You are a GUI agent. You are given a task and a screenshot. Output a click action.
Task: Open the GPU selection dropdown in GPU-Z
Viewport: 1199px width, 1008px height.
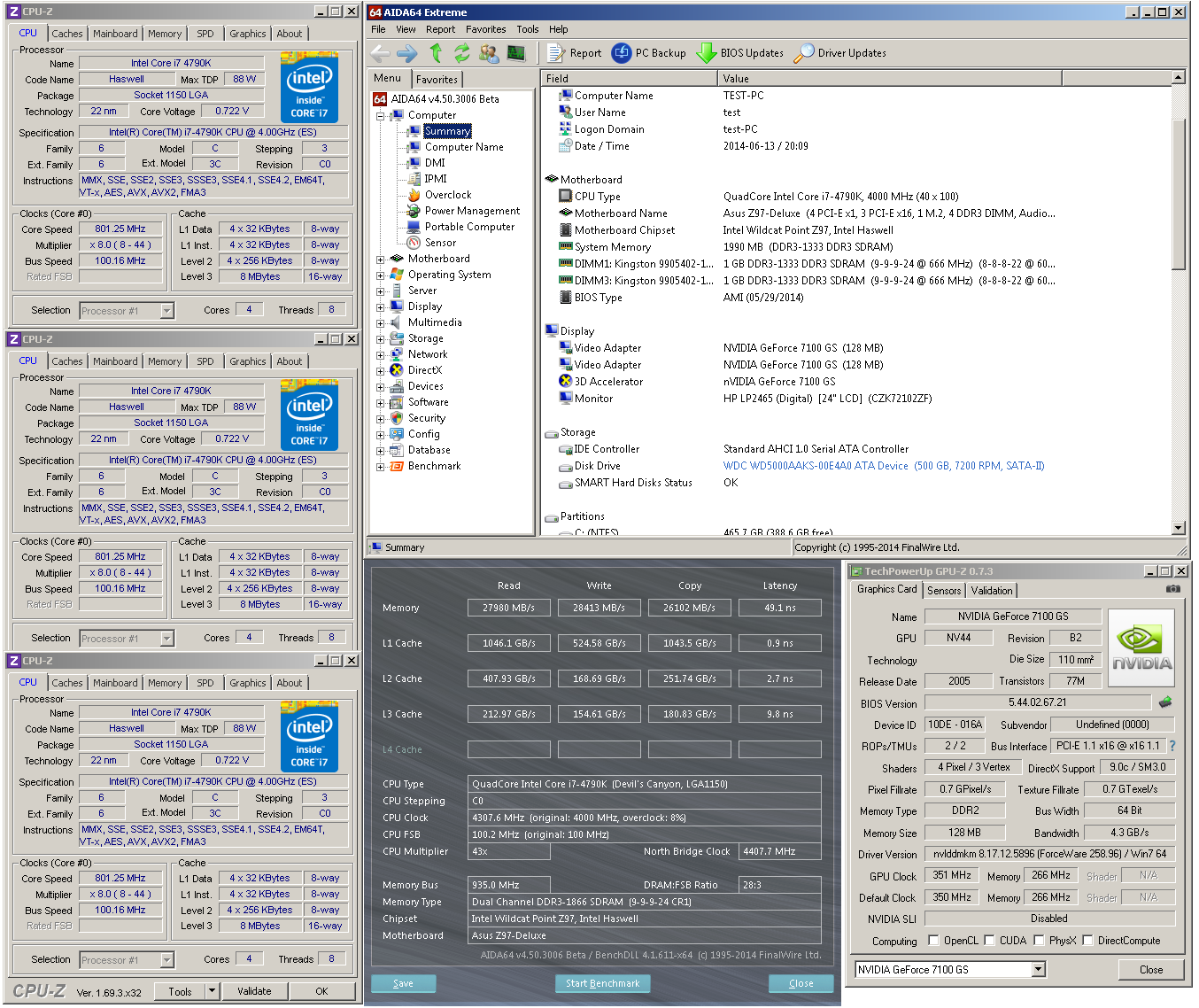pos(1039,970)
